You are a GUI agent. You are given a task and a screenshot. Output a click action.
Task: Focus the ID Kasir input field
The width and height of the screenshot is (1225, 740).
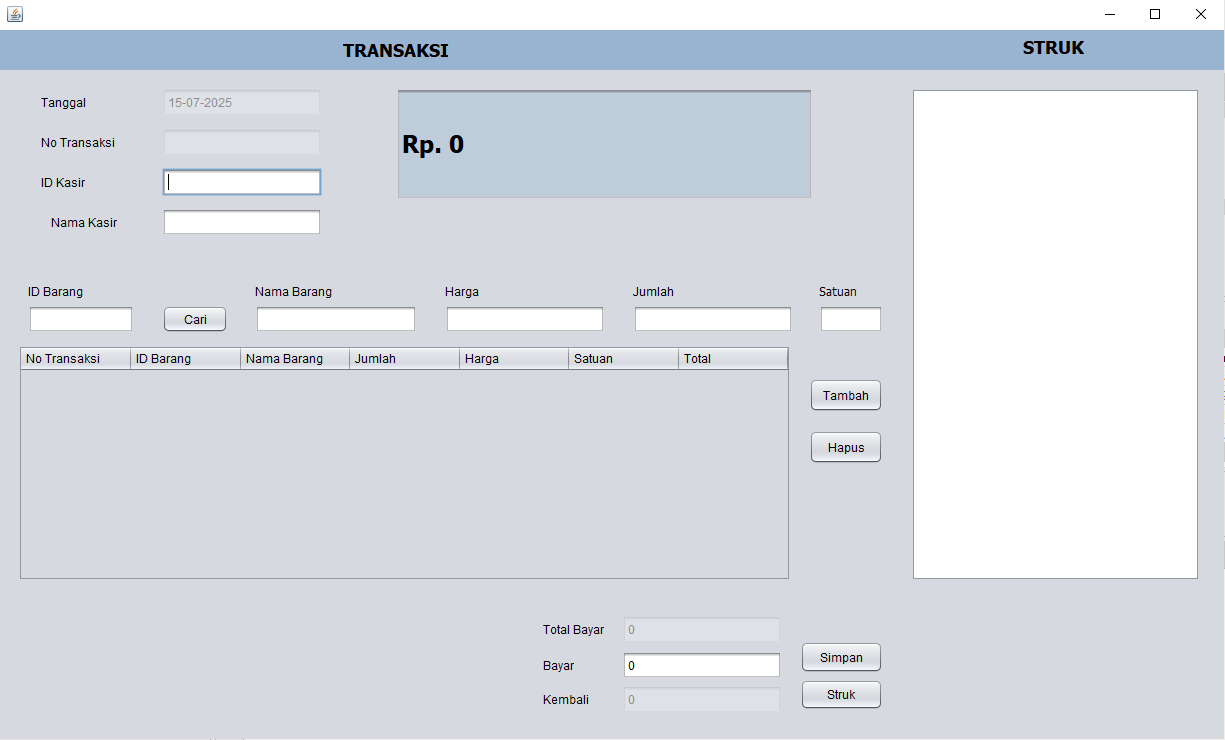(242, 182)
